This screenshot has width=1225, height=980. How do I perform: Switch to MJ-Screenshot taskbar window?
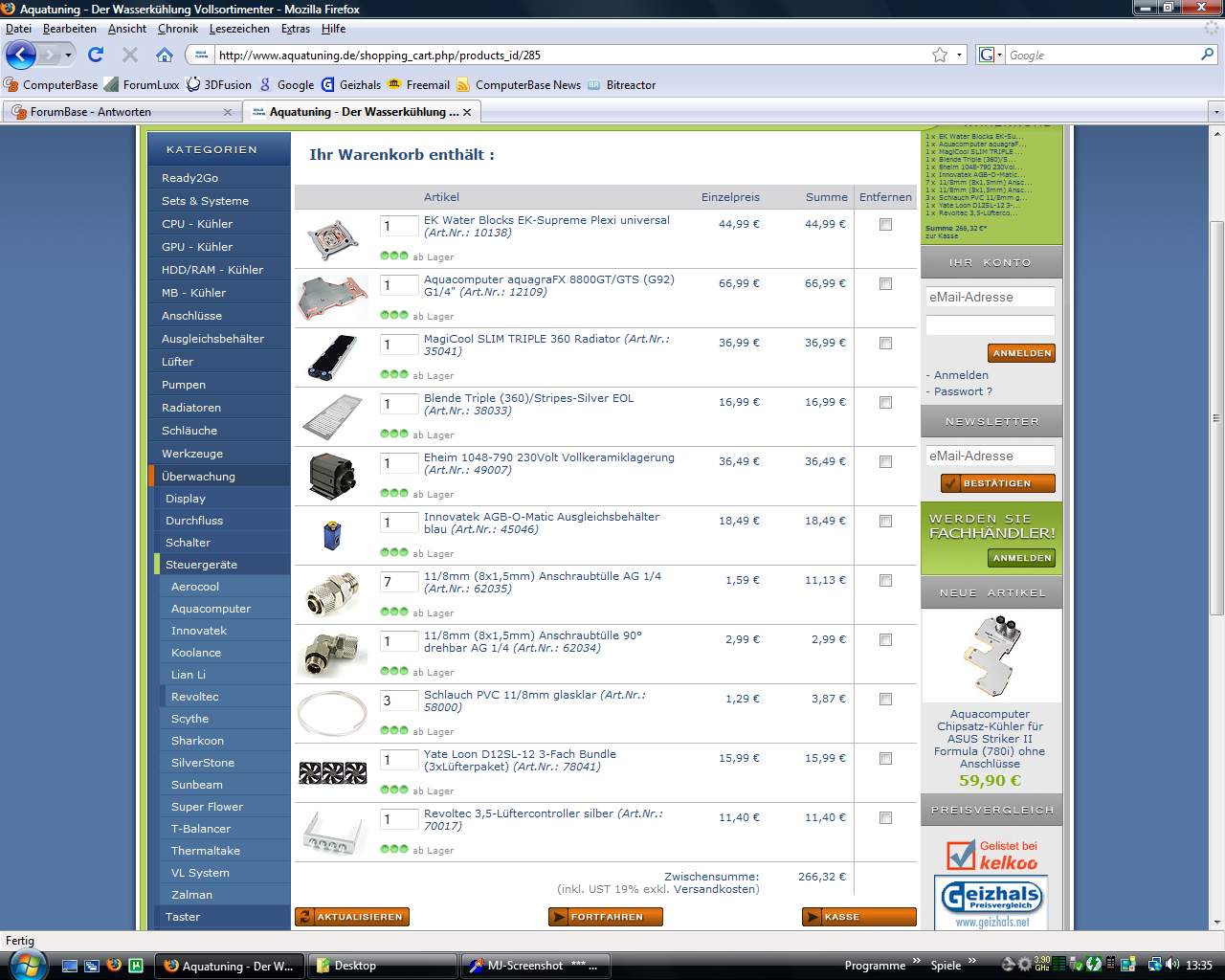pyautogui.click(x=535, y=966)
